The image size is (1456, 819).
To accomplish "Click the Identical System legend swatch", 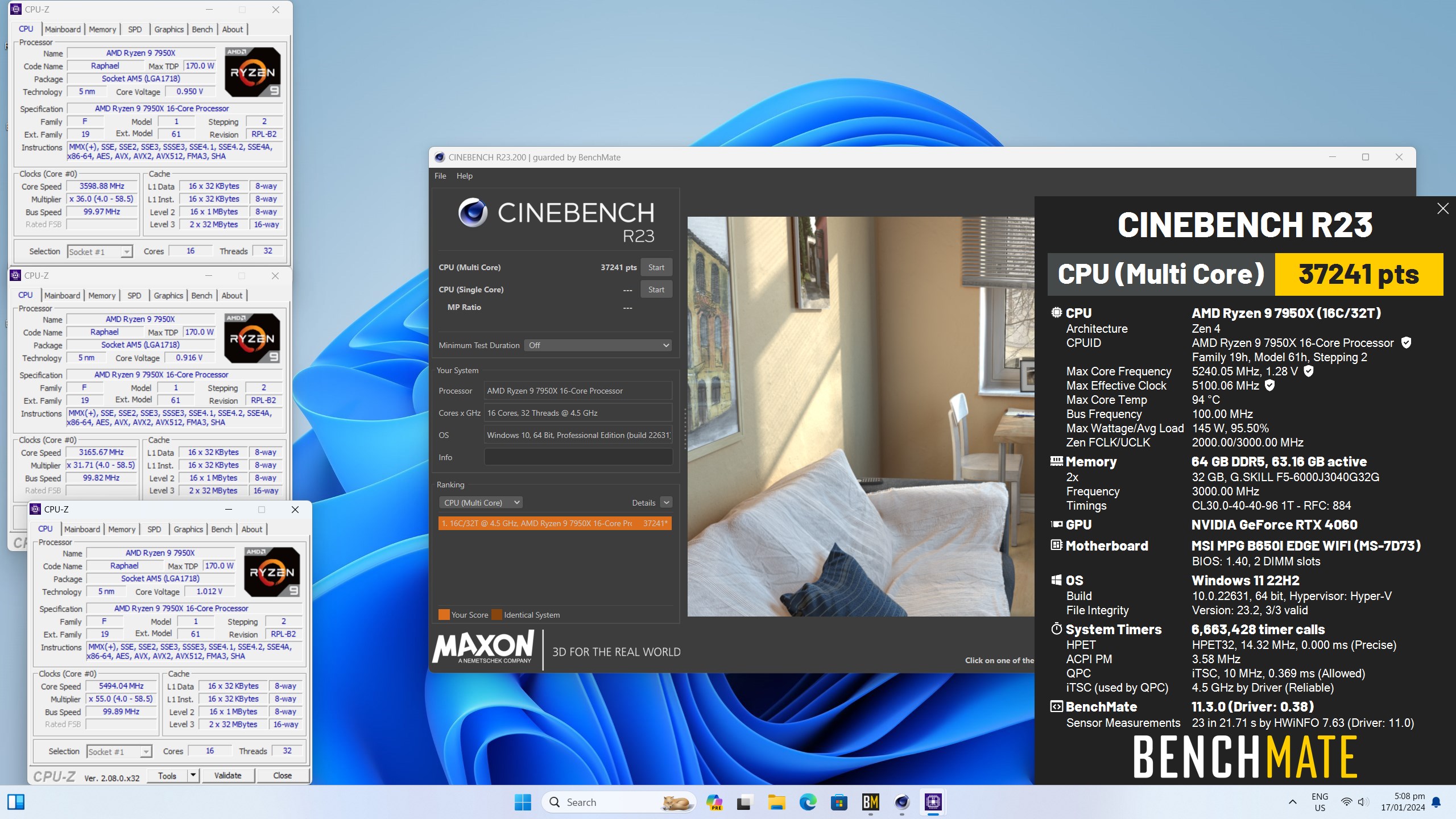I will [x=497, y=615].
